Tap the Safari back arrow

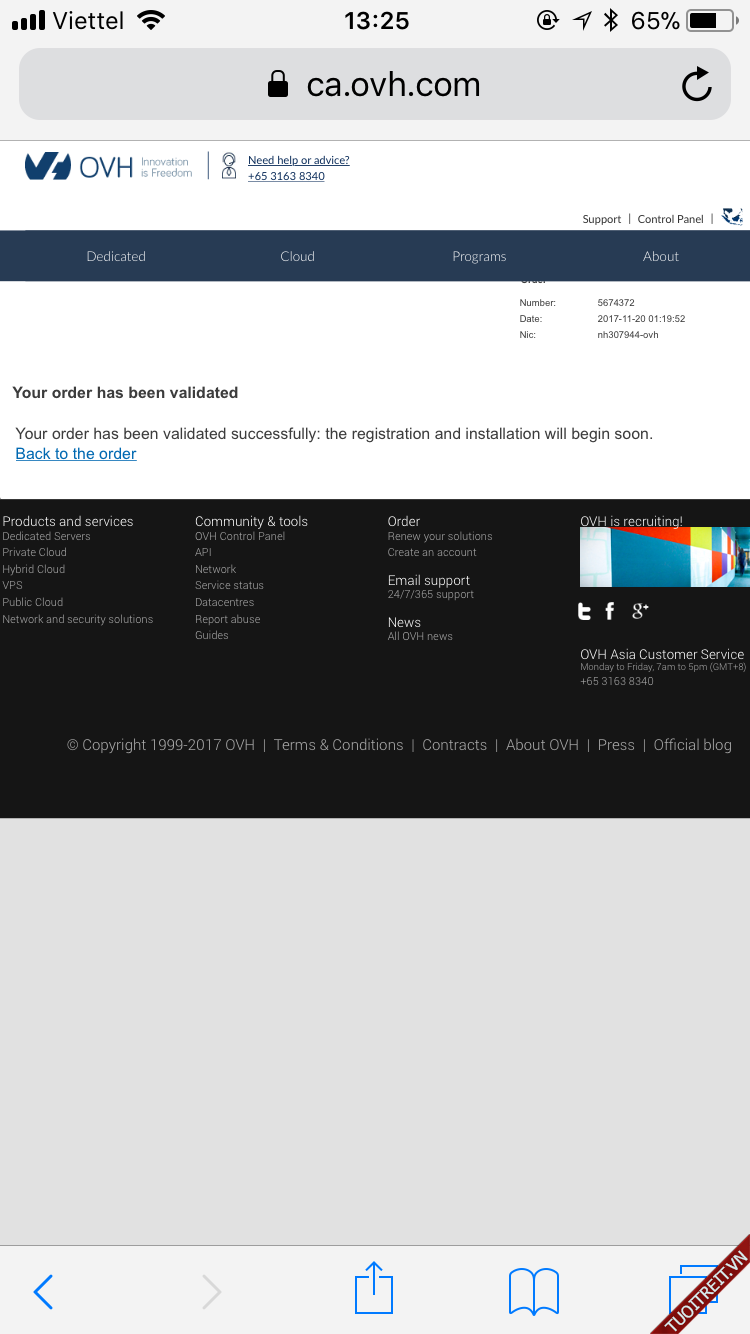(x=43, y=1291)
